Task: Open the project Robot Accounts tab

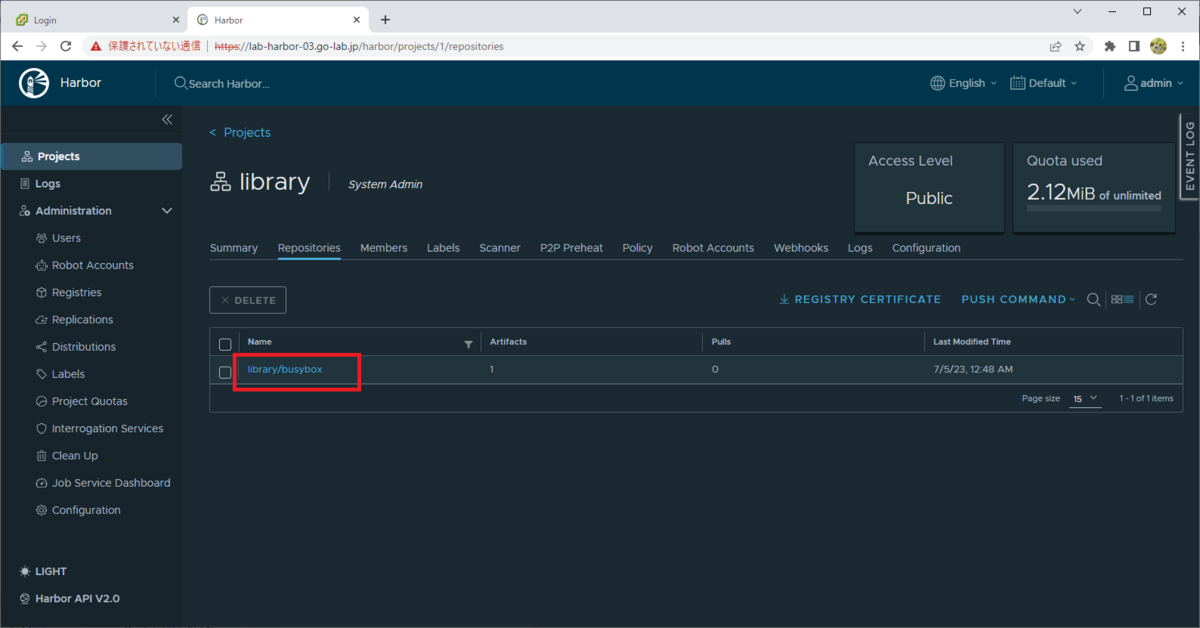Action: [x=713, y=248]
